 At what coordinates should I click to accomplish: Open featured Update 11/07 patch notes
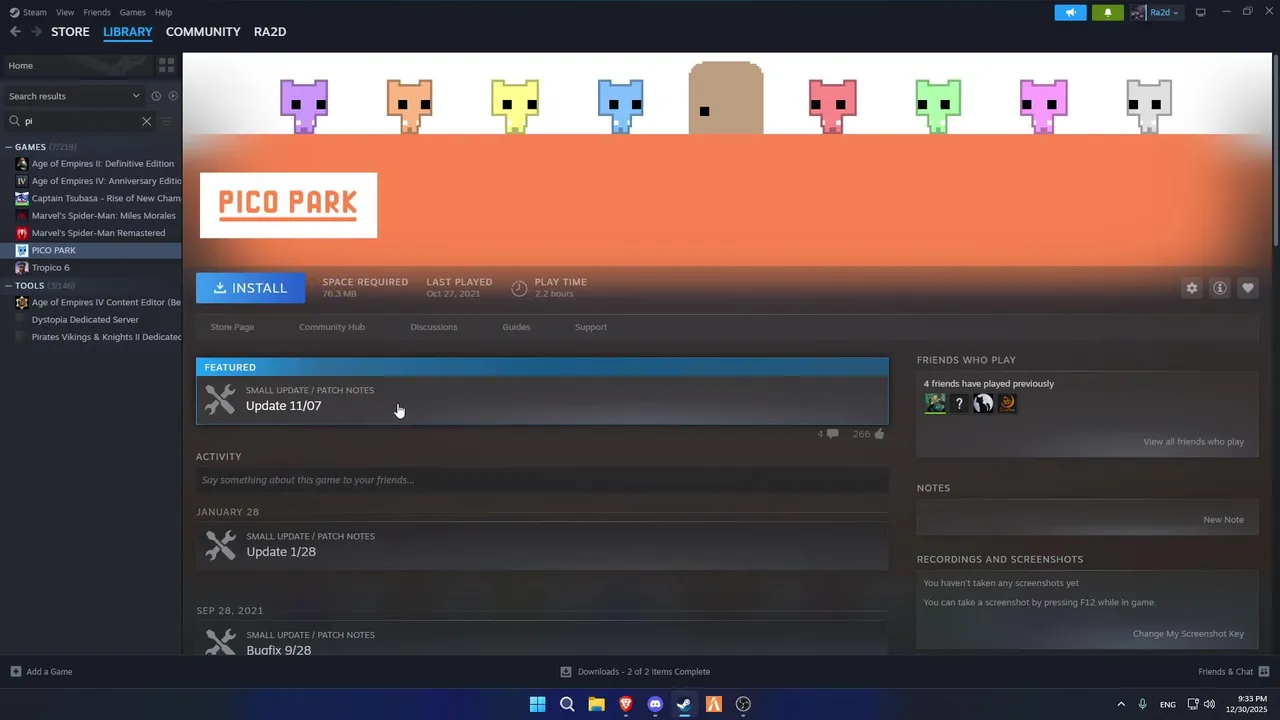[542, 399]
